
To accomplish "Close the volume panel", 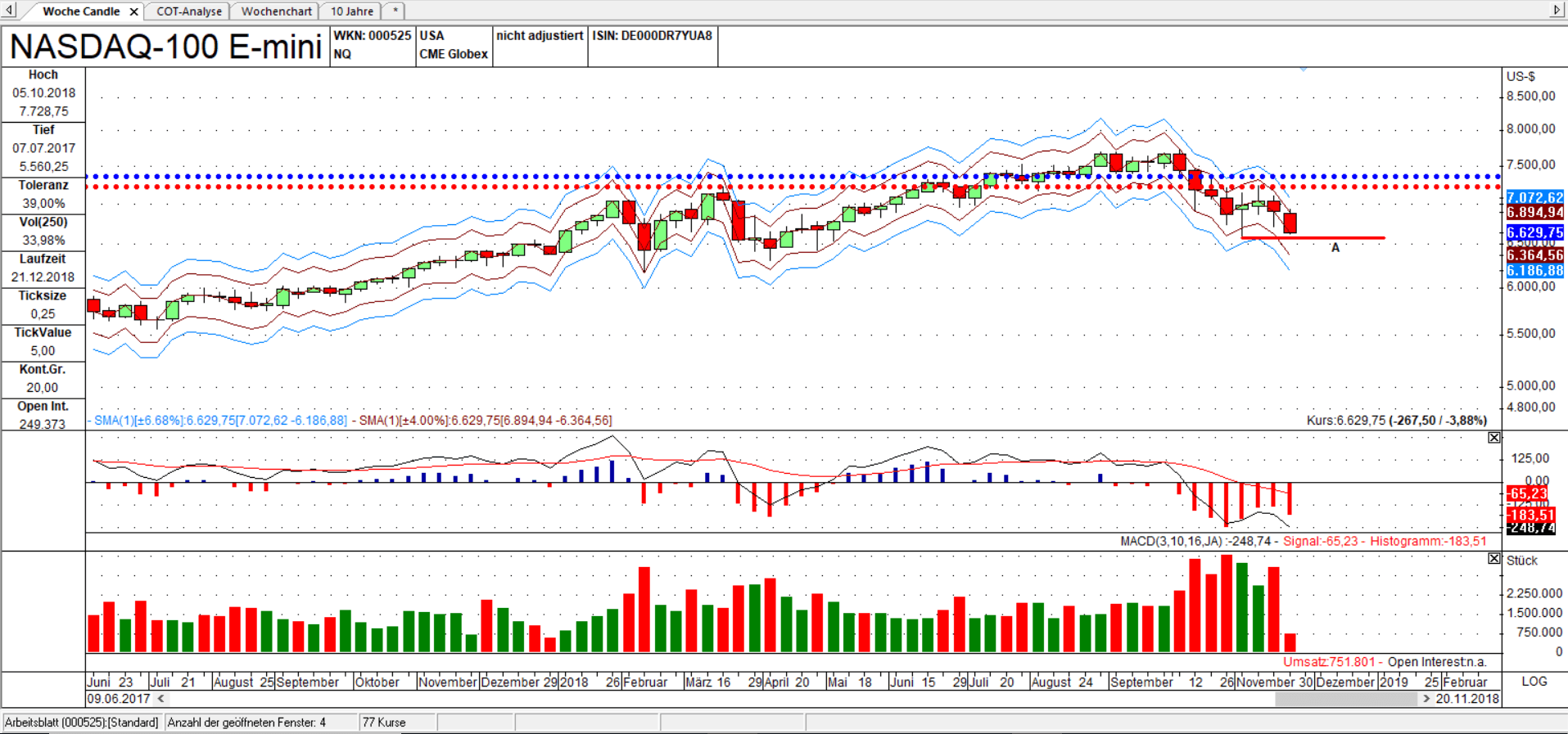I will click(1494, 558).
